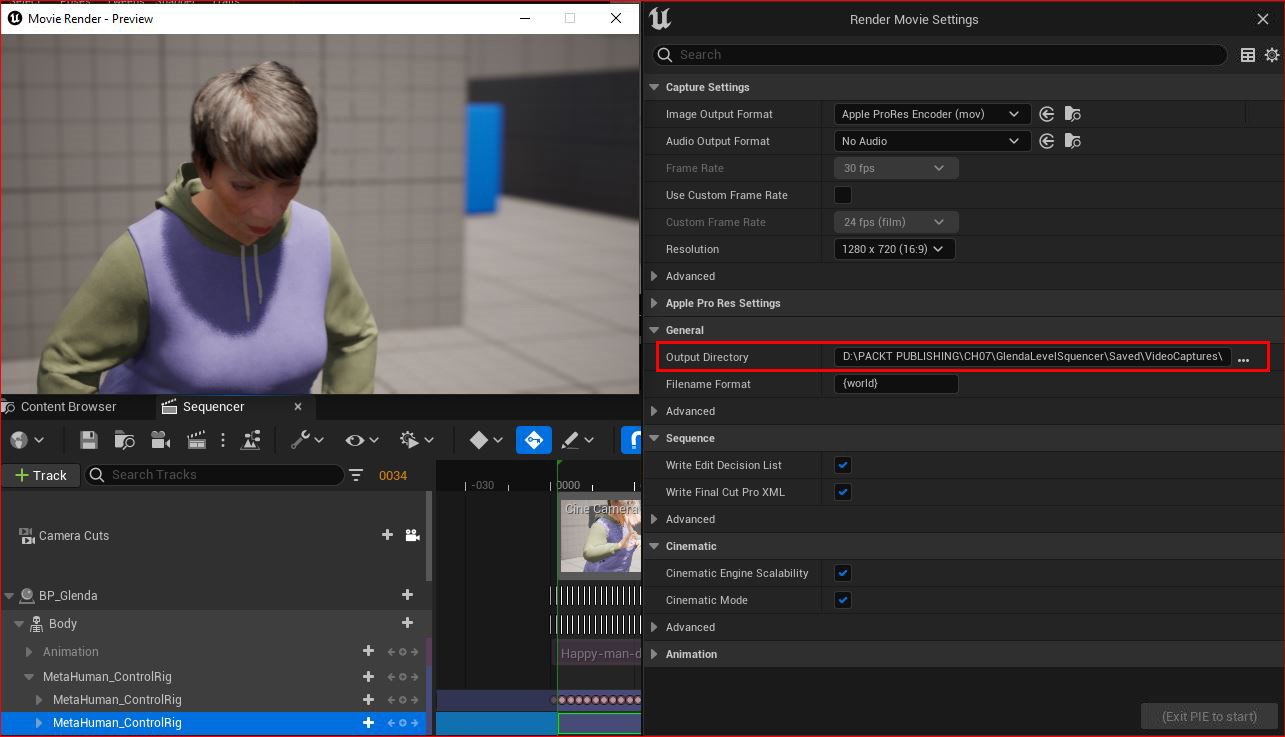The image size is (1285, 737).
Task: Open the playback options gear menu
Action: (x=417, y=440)
